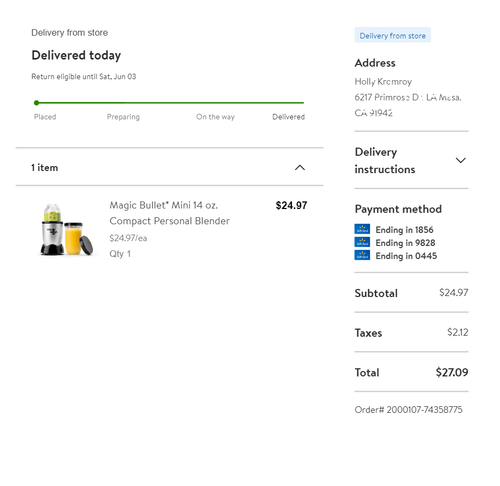
Task: Click the card icon ending in 9828
Action: click(362, 242)
